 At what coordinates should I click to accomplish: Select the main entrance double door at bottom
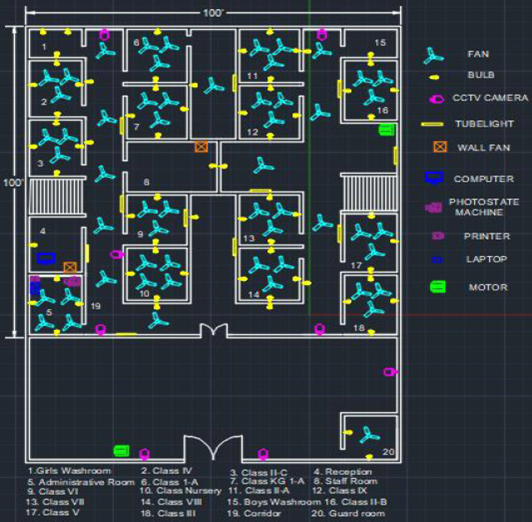213,447
